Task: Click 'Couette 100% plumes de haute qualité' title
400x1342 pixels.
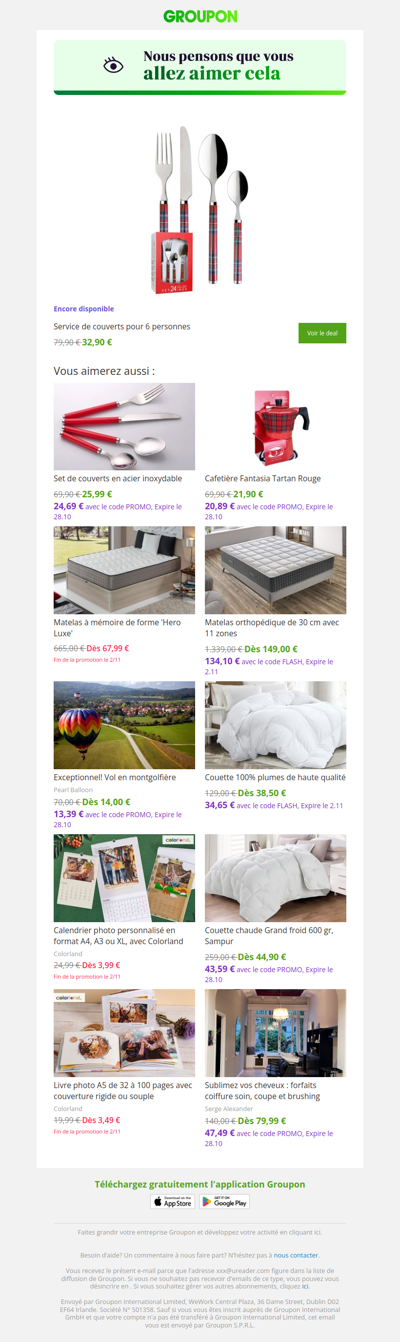Action: (275, 777)
